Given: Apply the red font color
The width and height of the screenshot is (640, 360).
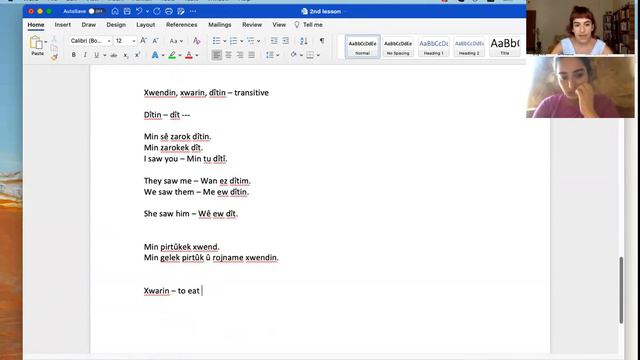Looking at the screenshot, I should (189, 55).
